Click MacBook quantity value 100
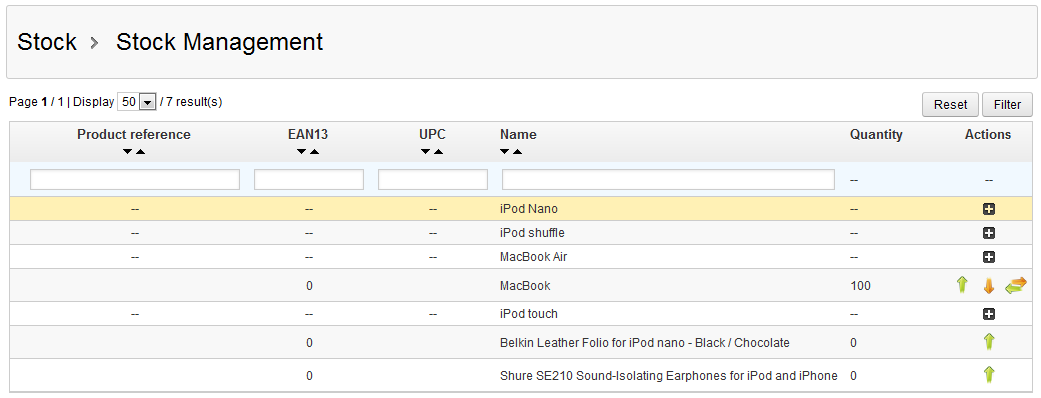 (x=860, y=286)
